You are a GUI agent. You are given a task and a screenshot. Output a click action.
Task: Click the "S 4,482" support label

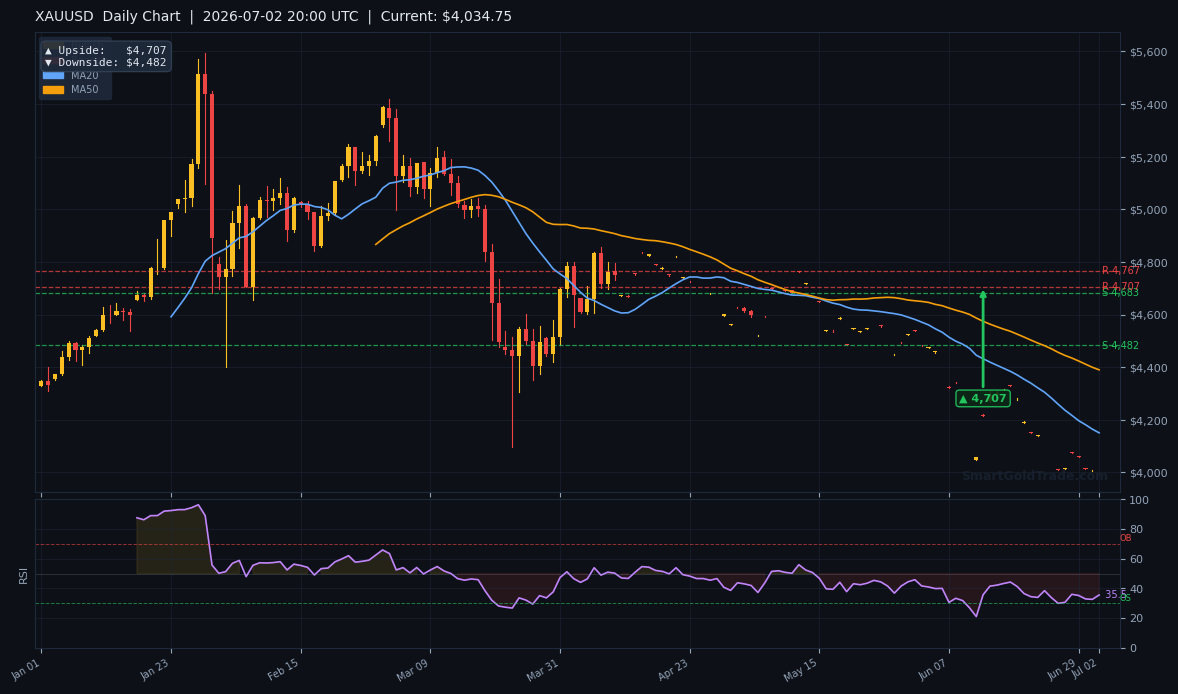point(1120,345)
